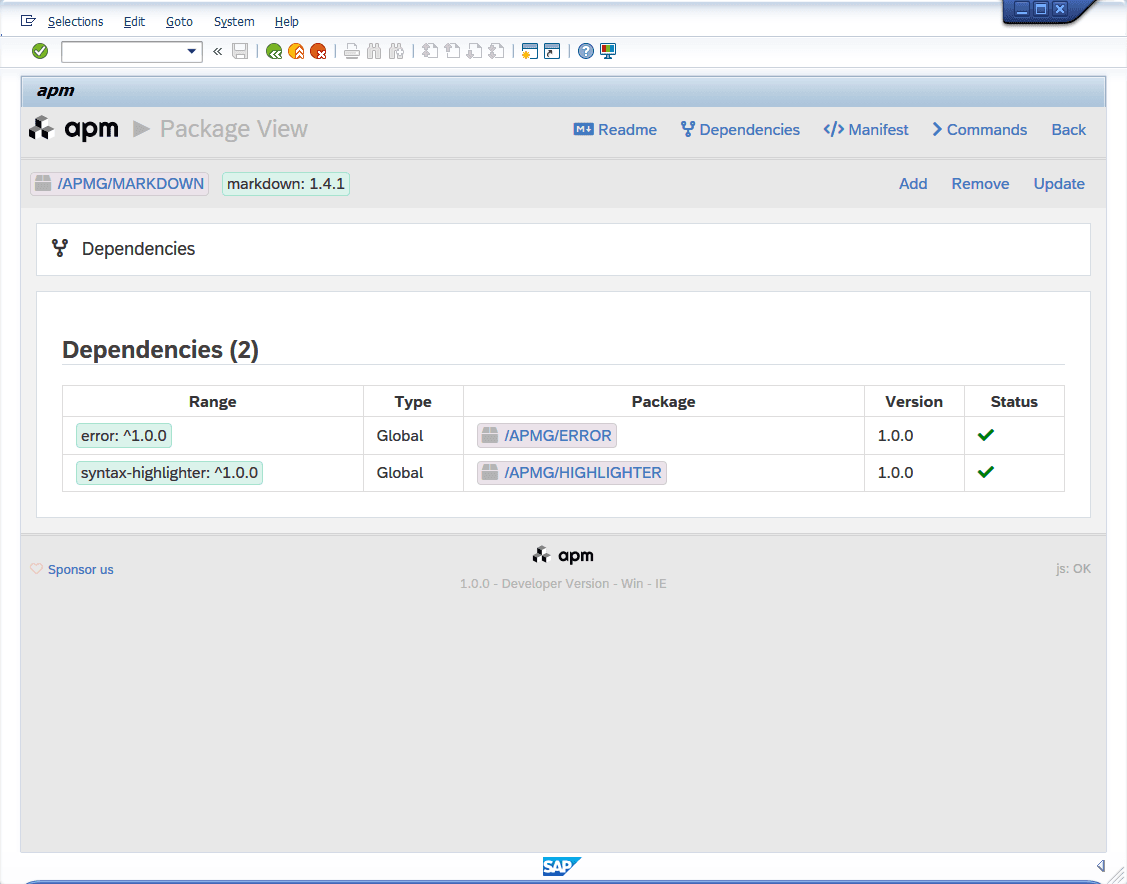Viewport: 1127px width, 884px height.
Task: Click the Dependencies (2) heading
Action: pyautogui.click(x=160, y=349)
